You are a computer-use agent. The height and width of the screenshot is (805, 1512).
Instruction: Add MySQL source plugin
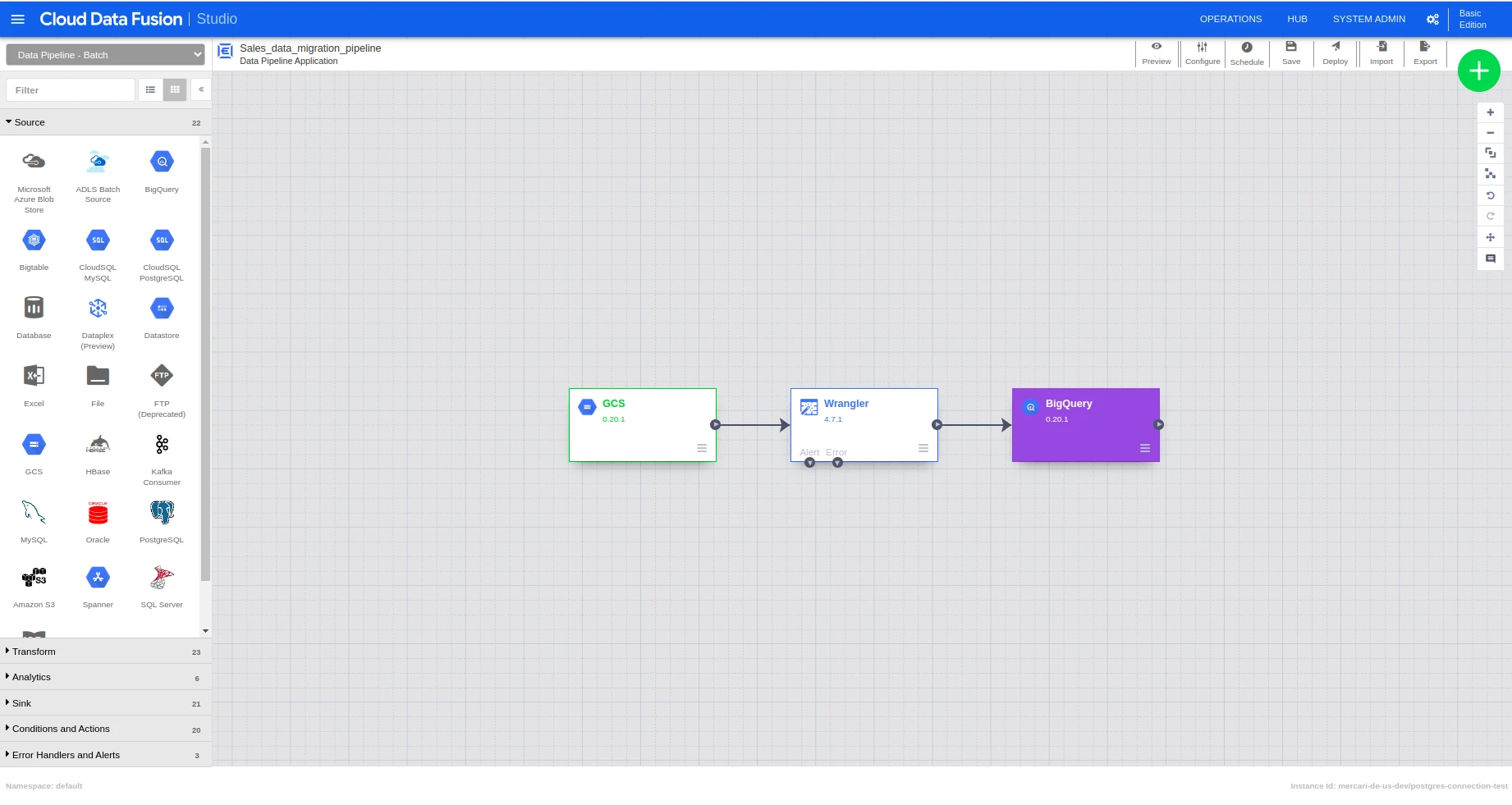(x=34, y=523)
